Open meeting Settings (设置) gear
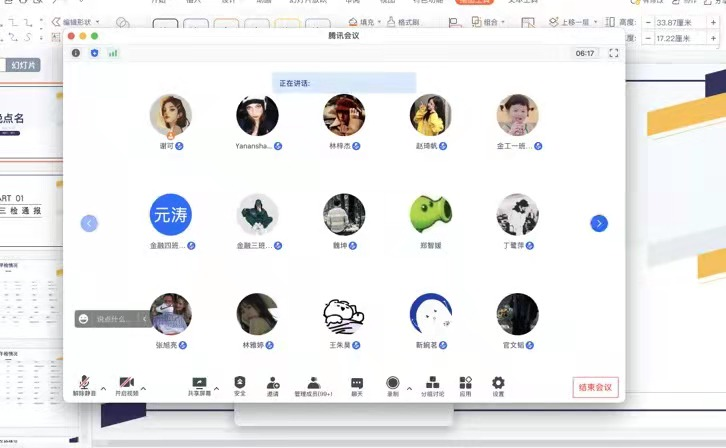 coord(498,383)
